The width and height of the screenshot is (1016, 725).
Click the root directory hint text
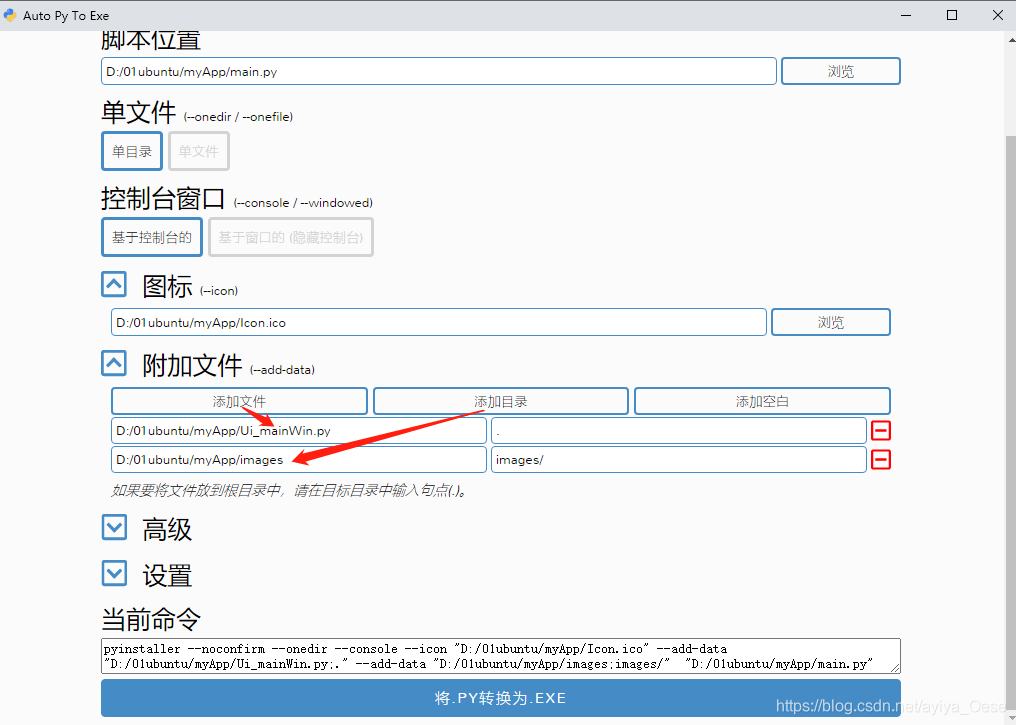(x=289, y=490)
